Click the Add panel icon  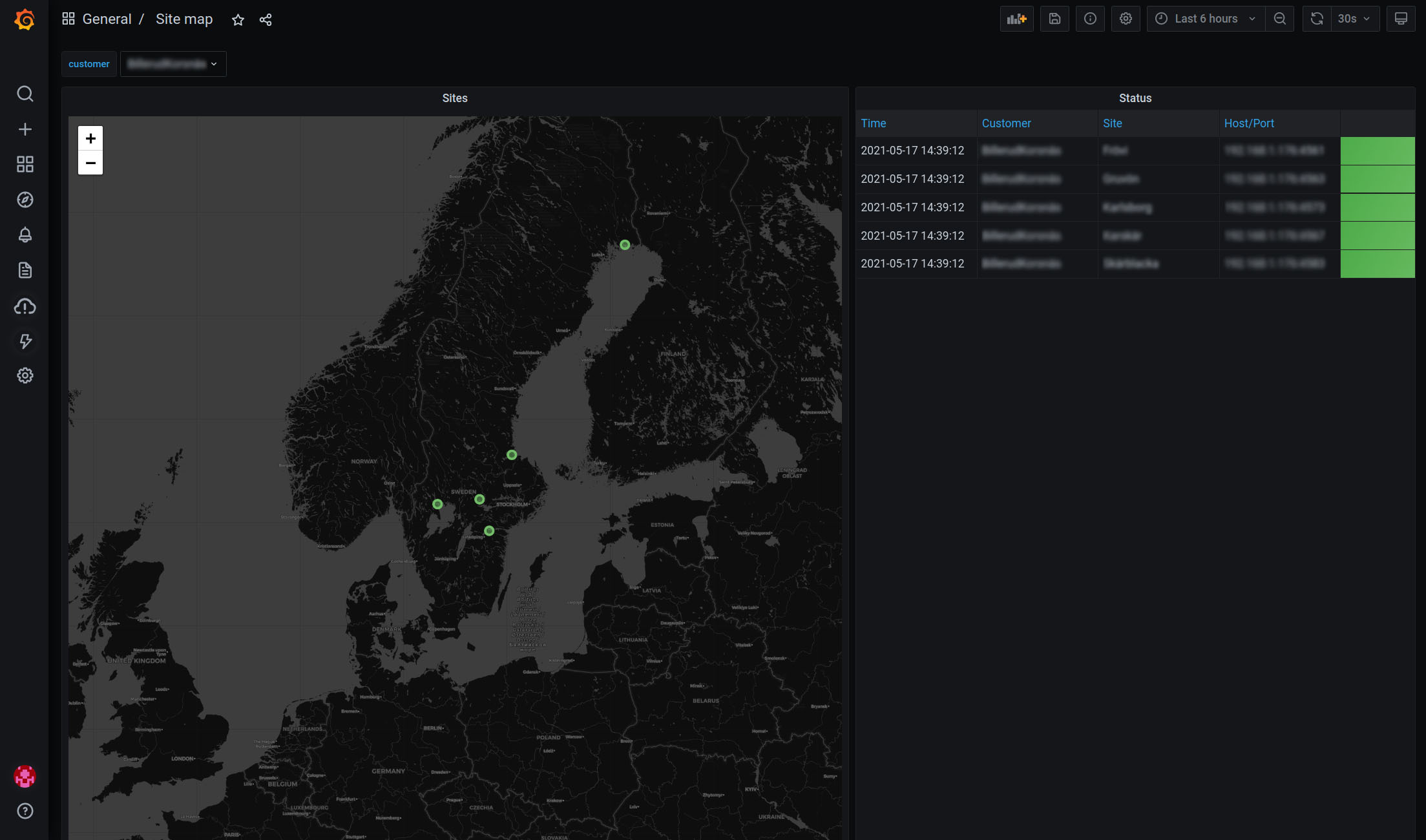pos(1016,19)
